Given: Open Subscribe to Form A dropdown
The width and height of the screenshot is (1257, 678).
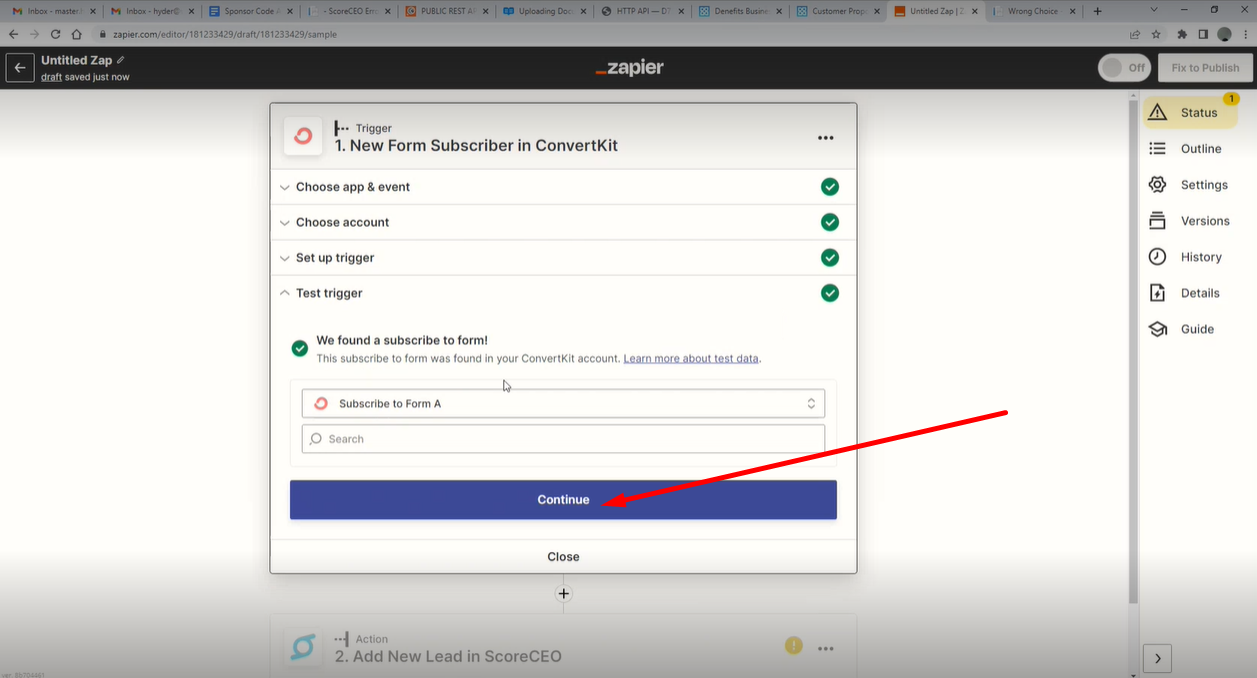Looking at the screenshot, I should pyautogui.click(x=563, y=404).
